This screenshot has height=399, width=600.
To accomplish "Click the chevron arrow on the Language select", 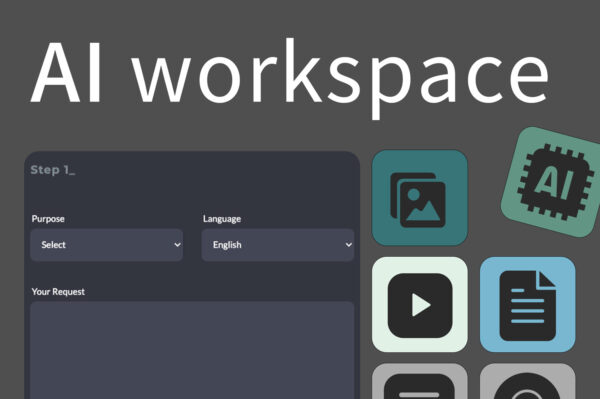I will tap(349, 245).
